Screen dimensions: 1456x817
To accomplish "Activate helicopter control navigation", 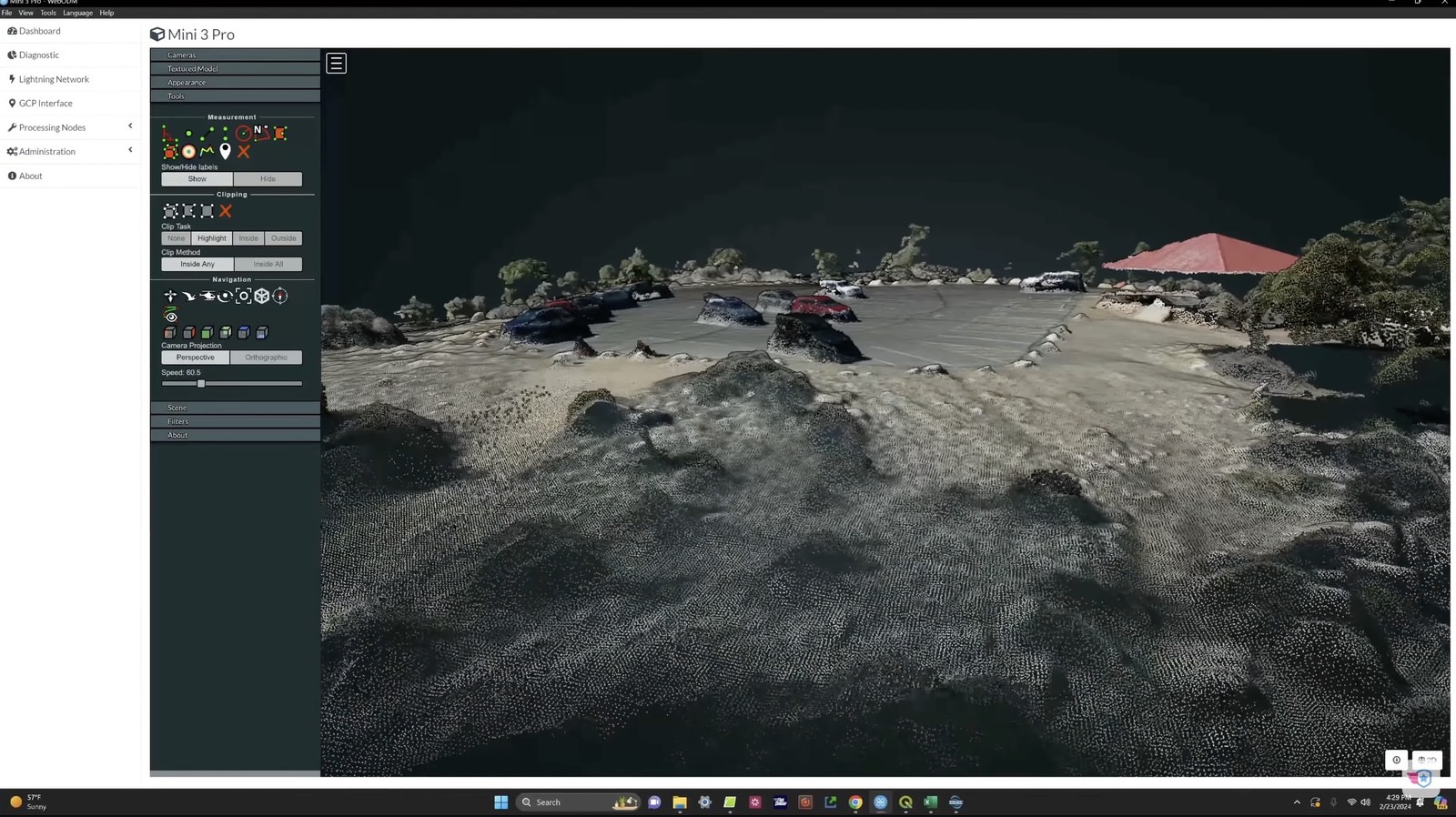I will (207, 296).
